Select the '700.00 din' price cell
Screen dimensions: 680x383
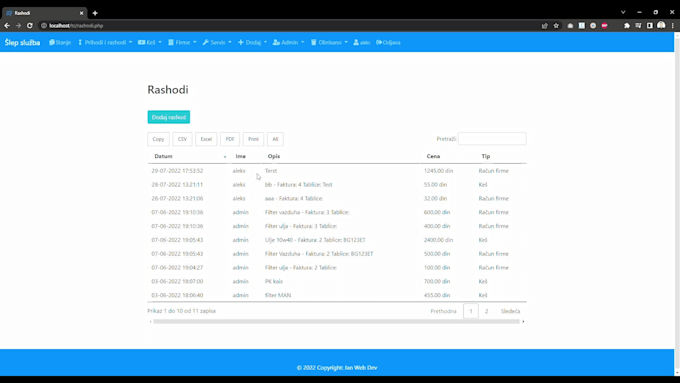pos(437,282)
